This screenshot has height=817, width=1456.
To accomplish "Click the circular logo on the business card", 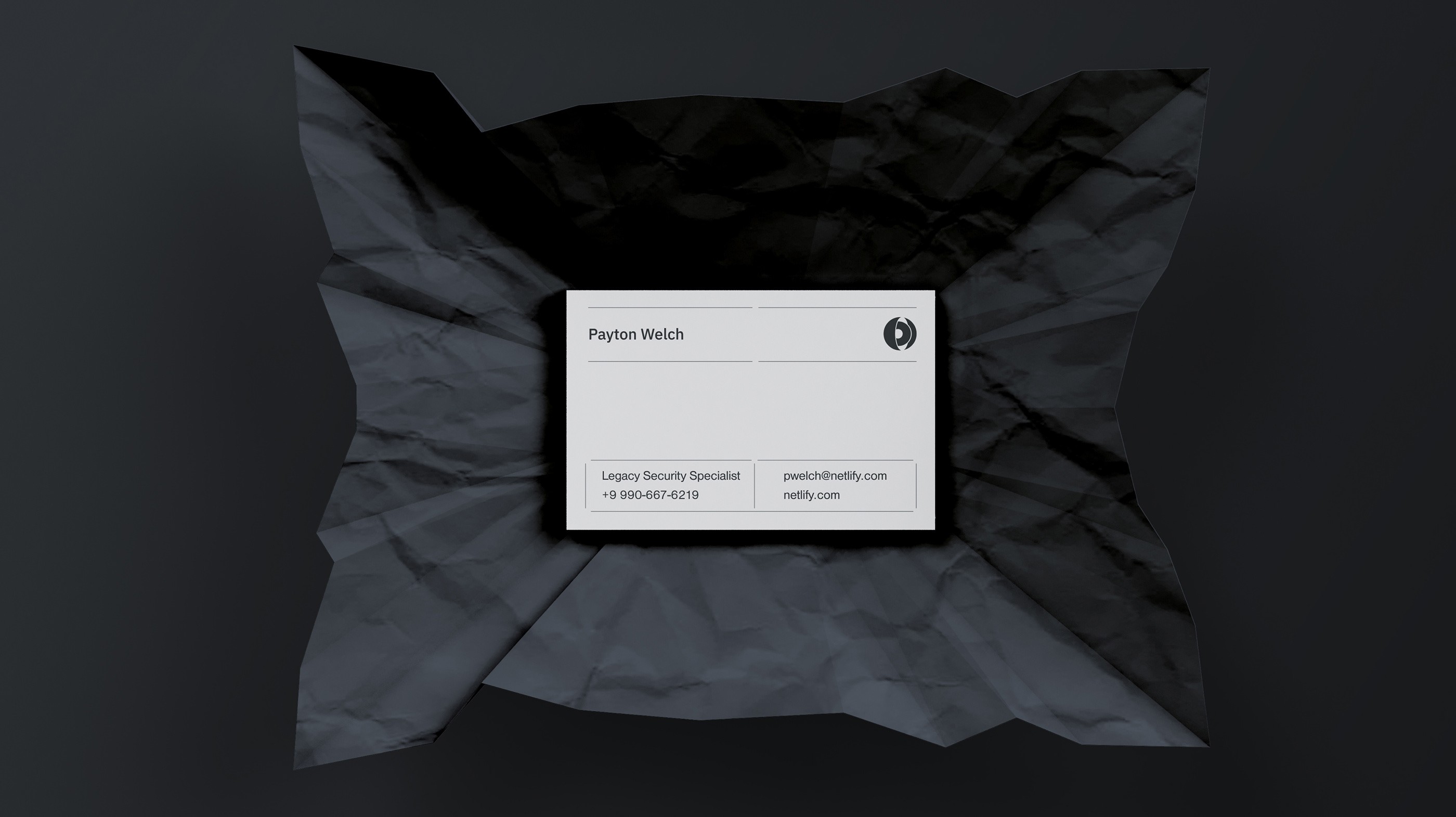I will [899, 334].
